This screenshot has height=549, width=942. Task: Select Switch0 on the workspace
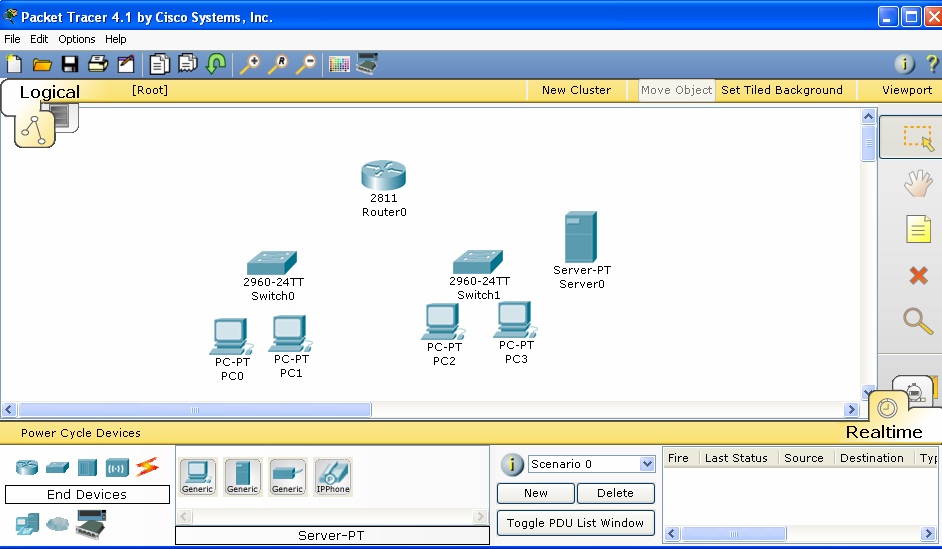pyautogui.click(x=272, y=263)
